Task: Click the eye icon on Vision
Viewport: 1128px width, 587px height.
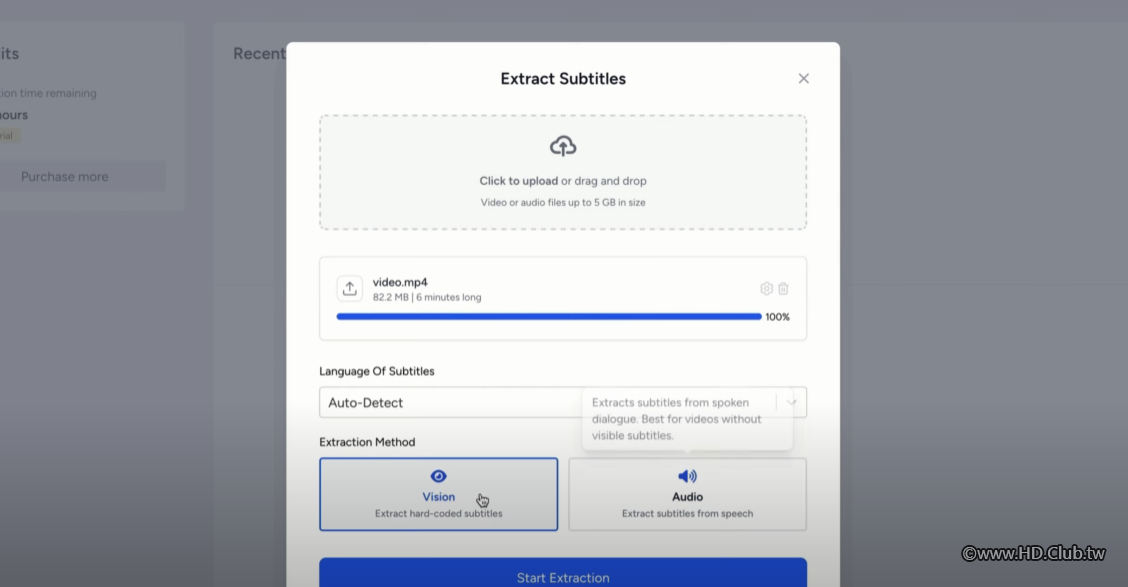Action: click(438, 476)
